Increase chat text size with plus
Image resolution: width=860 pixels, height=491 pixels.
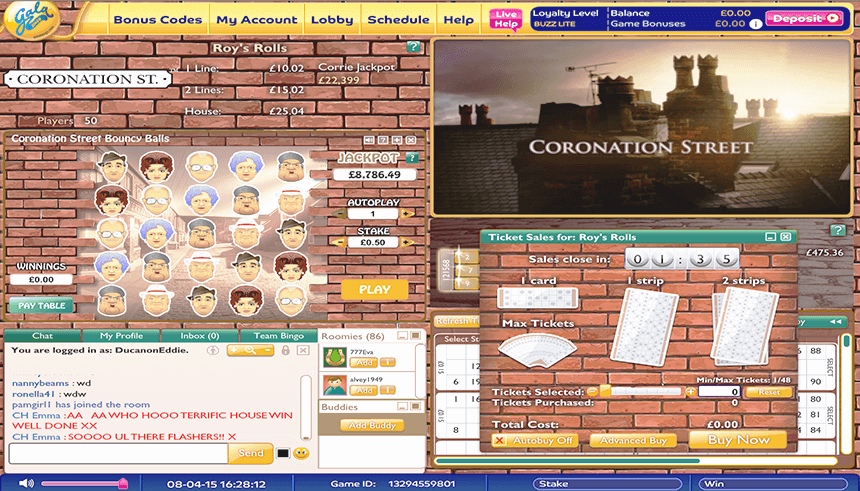(234, 350)
